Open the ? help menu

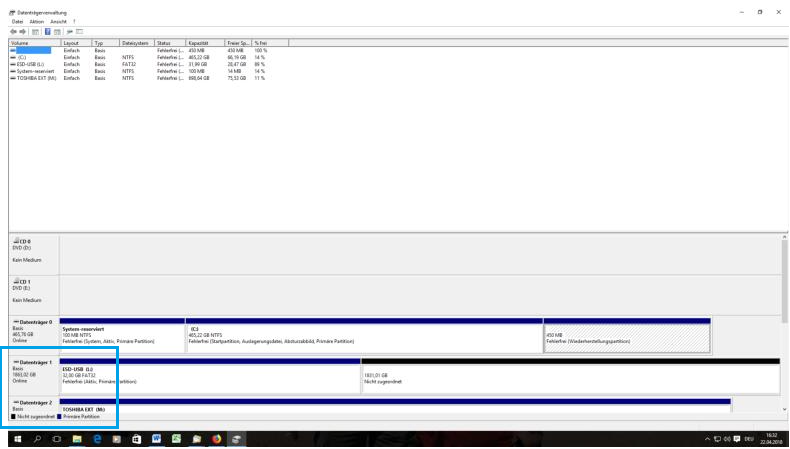point(74,22)
